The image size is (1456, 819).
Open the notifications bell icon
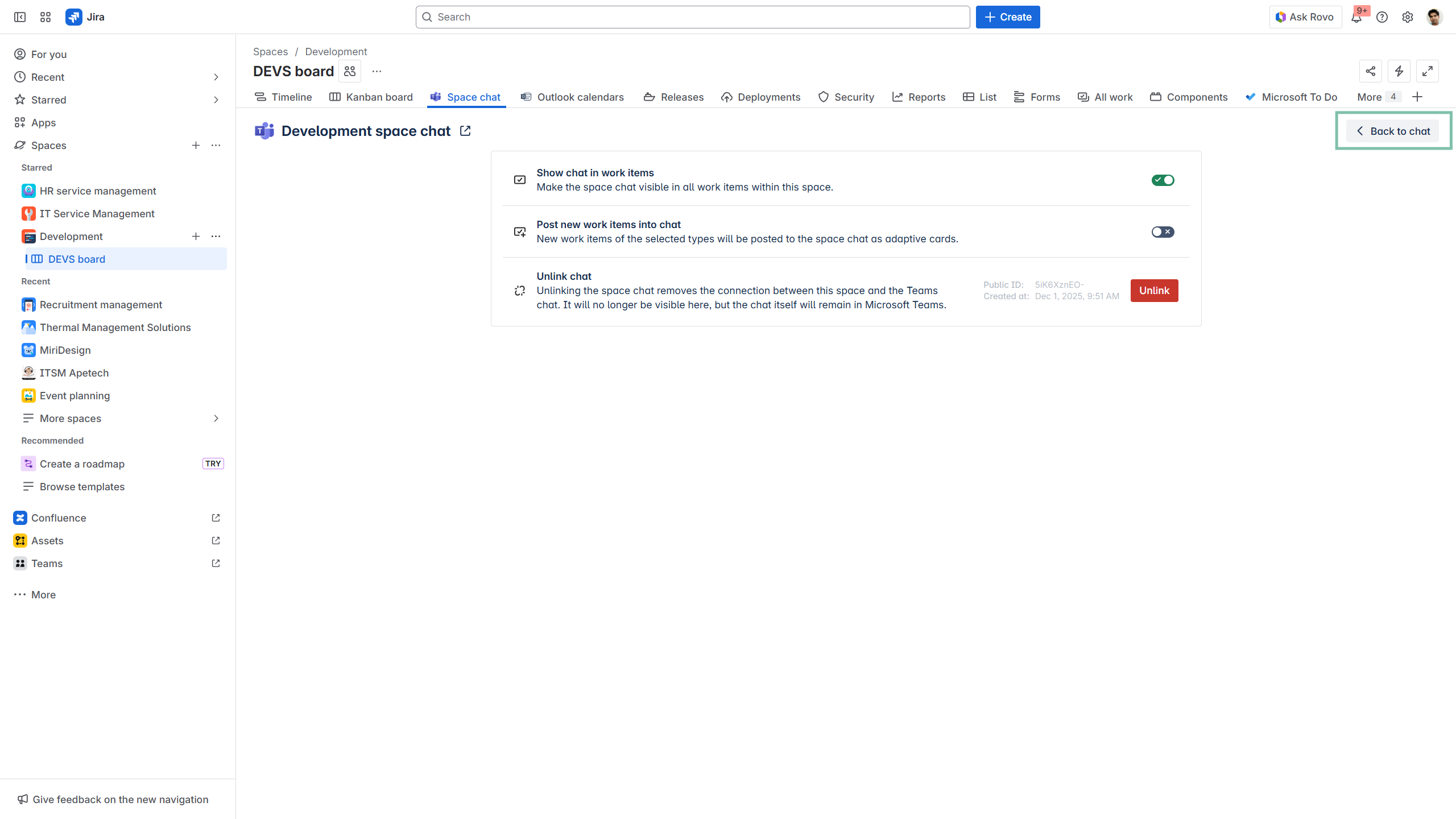pyautogui.click(x=1356, y=17)
